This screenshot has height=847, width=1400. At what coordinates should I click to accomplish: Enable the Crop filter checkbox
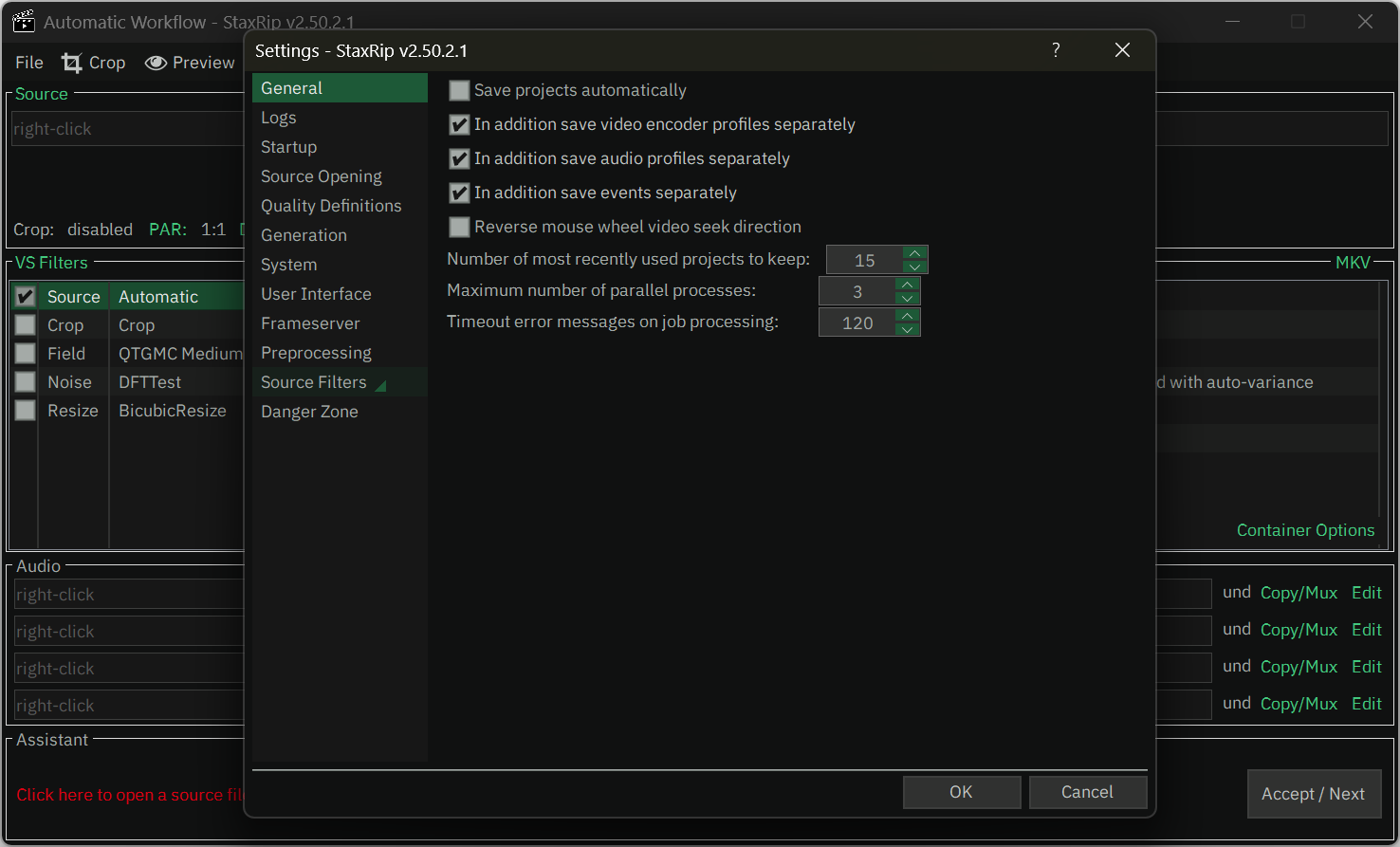pos(26,325)
